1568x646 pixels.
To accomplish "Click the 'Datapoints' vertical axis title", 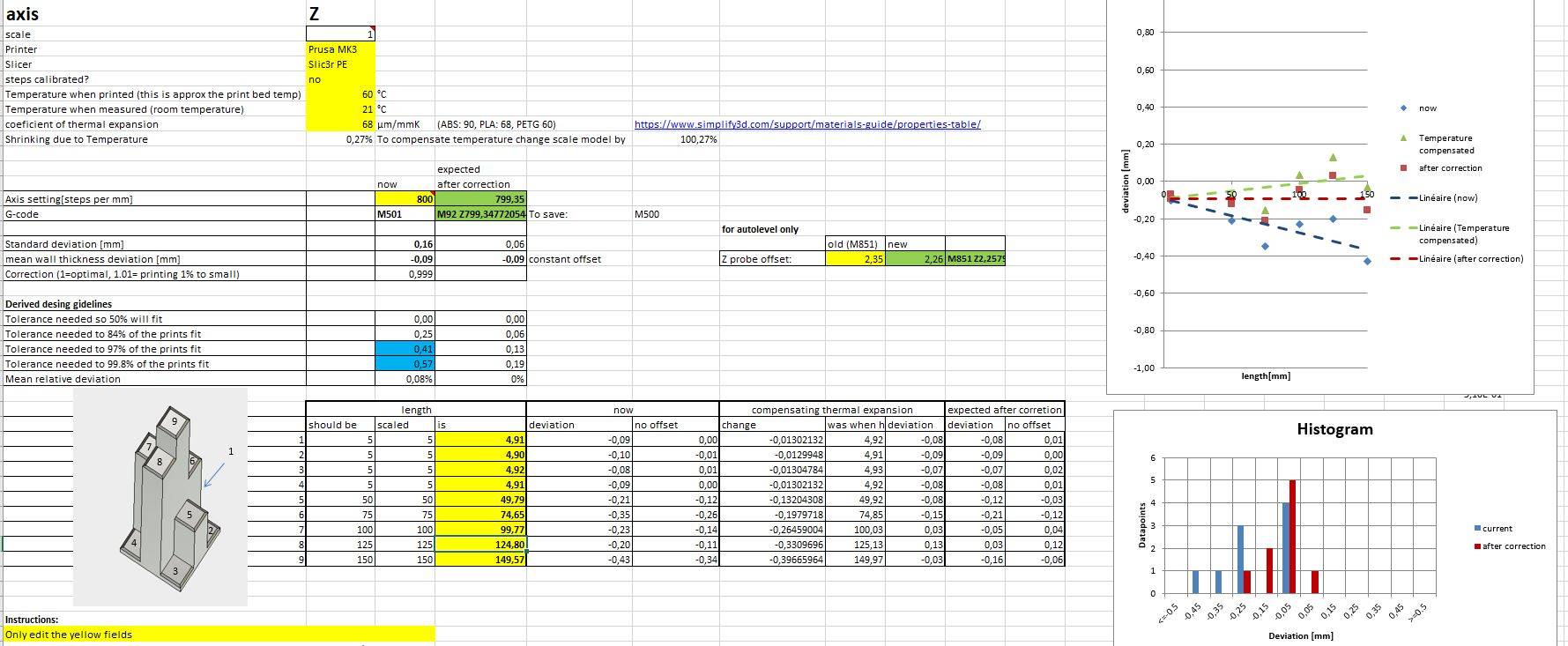I will tap(1141, 525).
